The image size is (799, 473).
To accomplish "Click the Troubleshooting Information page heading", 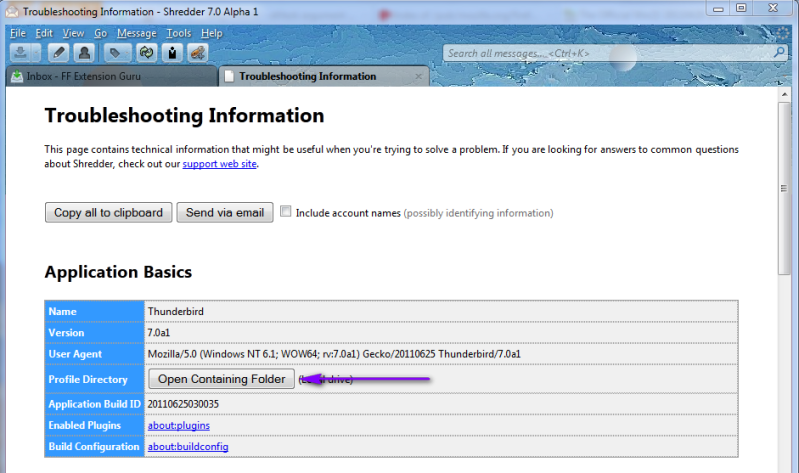I will (184, 116).
